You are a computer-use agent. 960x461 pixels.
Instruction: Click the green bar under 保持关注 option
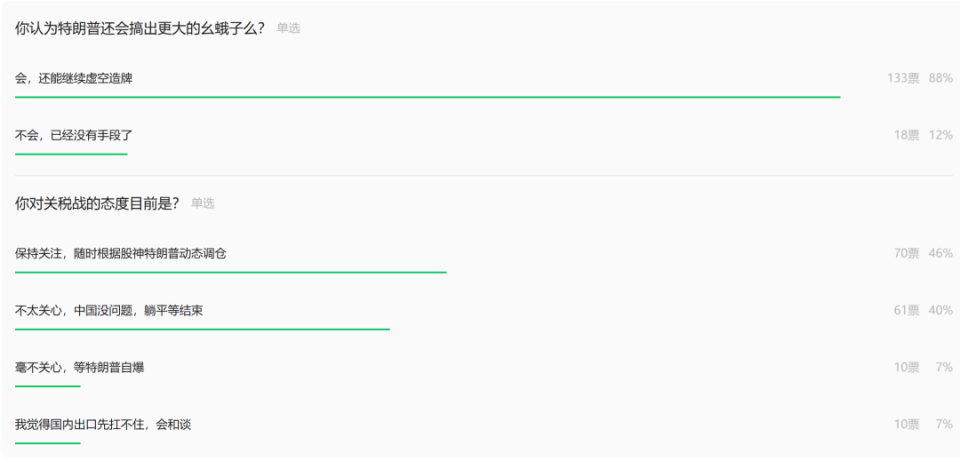coord(231,272)
